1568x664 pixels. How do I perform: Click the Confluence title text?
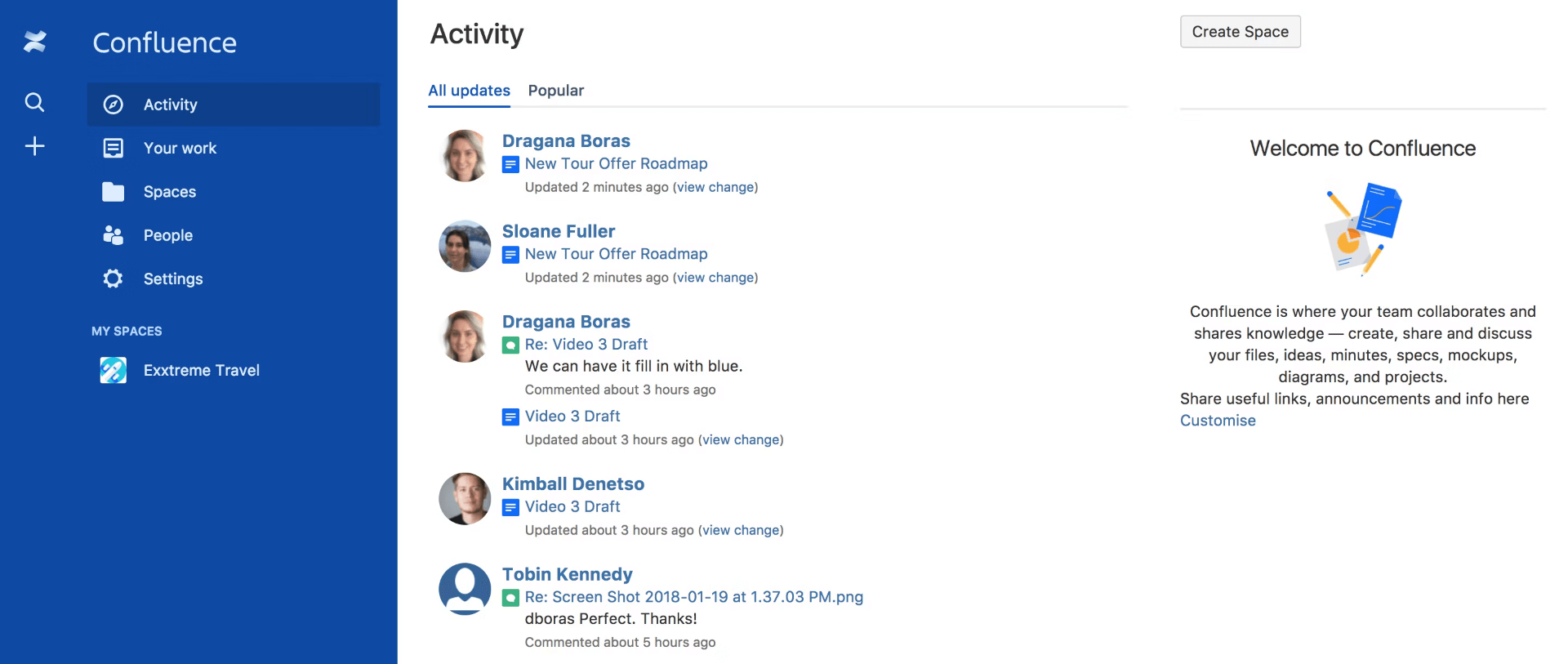(x=165, y=42)
